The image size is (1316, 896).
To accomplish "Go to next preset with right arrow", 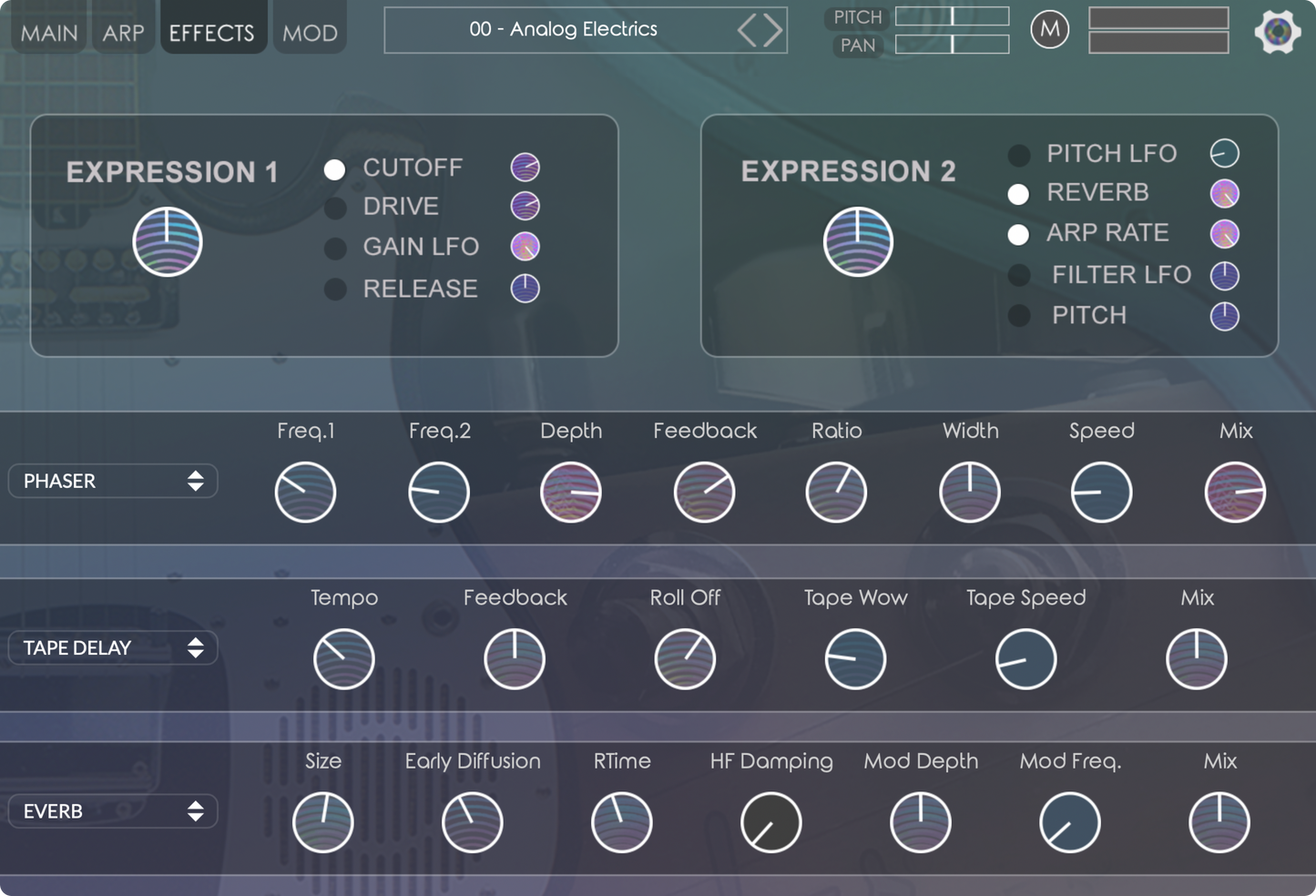I will (x=773, y=30).
